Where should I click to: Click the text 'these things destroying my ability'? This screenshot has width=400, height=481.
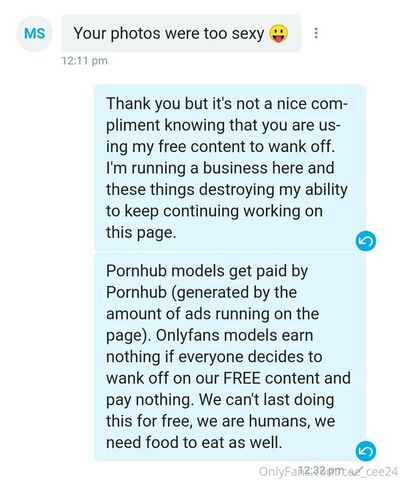click(227, 190)
